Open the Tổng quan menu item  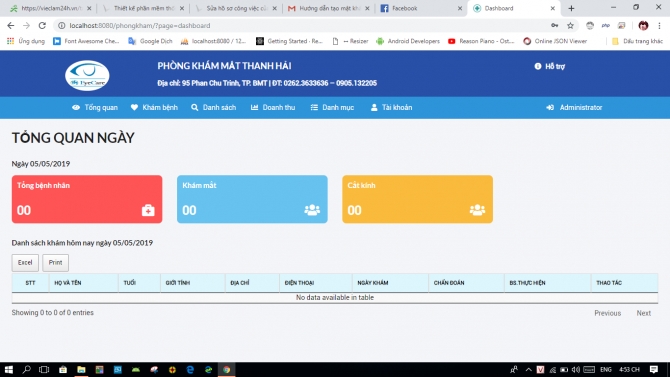pos(95,107)
